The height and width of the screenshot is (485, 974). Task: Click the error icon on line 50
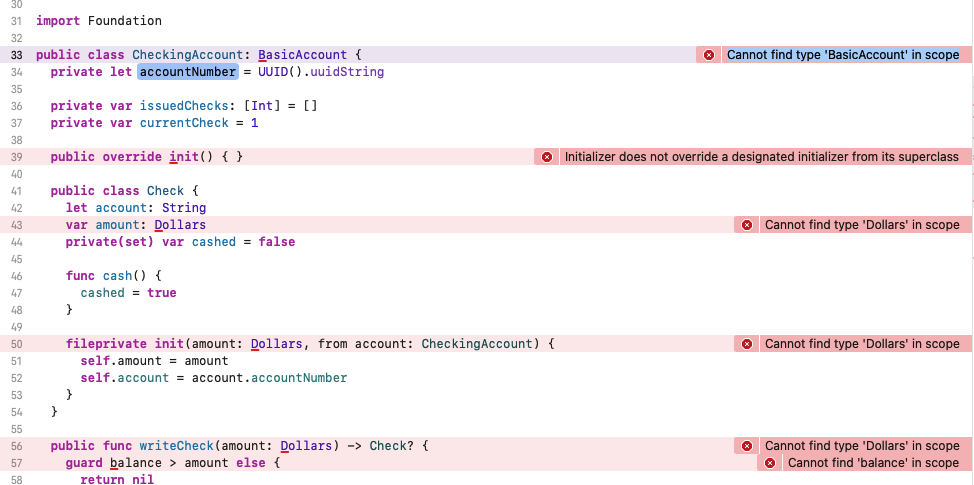(747, 344)
